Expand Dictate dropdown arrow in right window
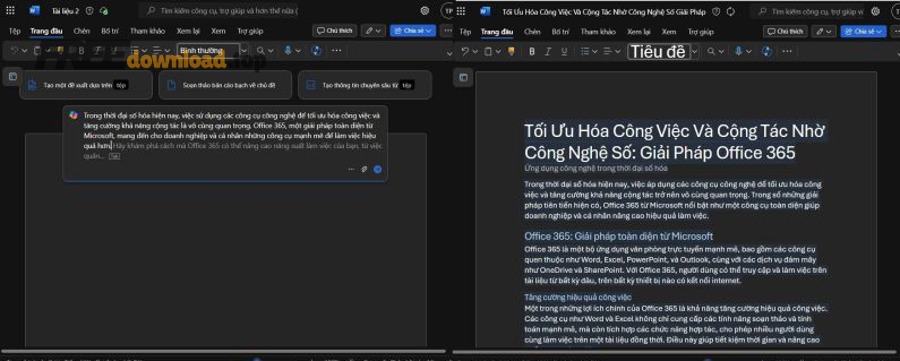 pos(748,51)
